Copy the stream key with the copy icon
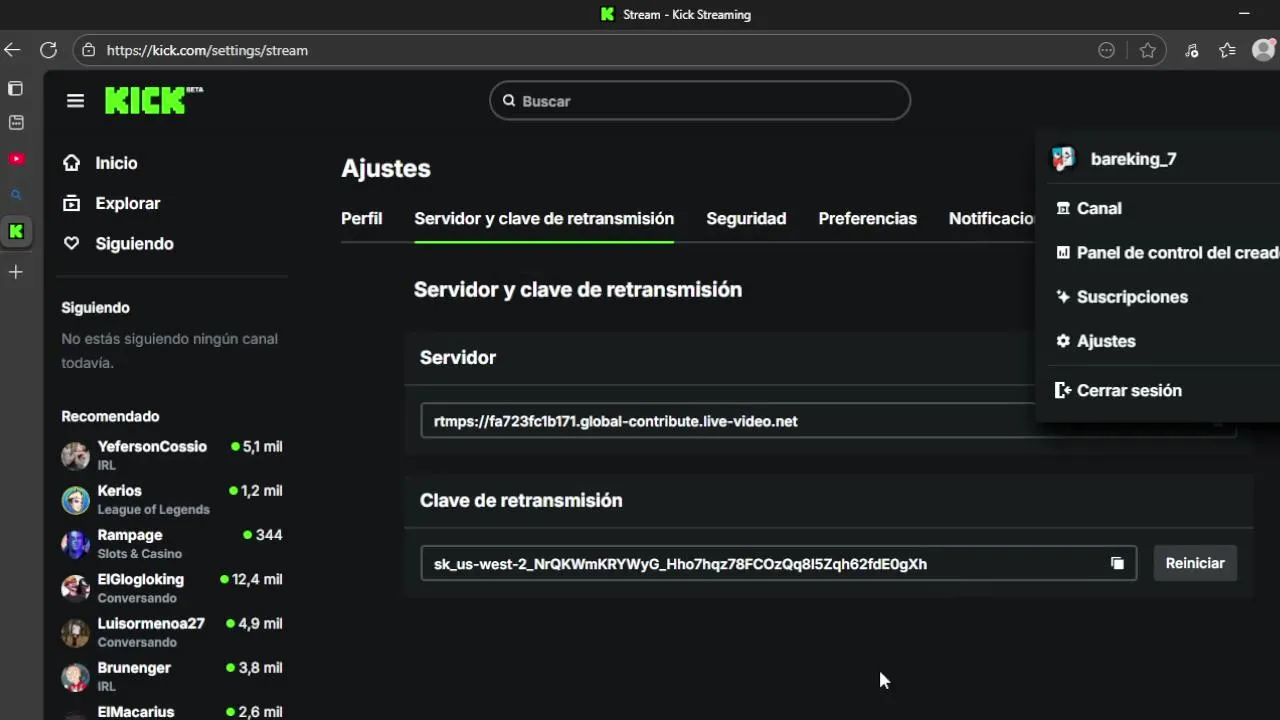The height and width of the screenshot is (720, 1280). [x=1117, y=563]
